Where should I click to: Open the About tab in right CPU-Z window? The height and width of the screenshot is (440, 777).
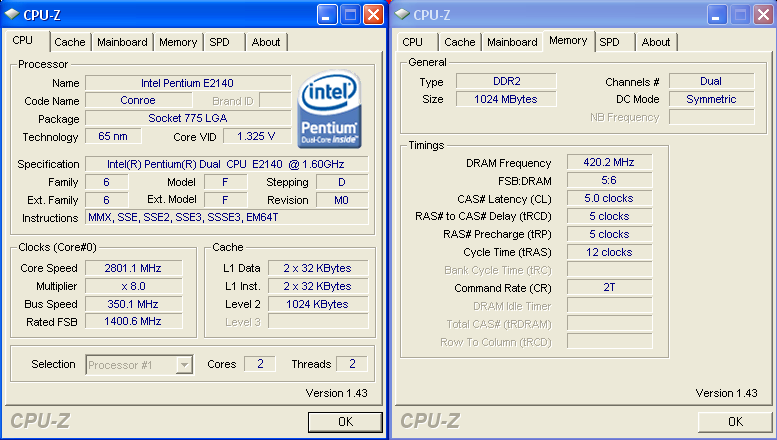point(656,42)
